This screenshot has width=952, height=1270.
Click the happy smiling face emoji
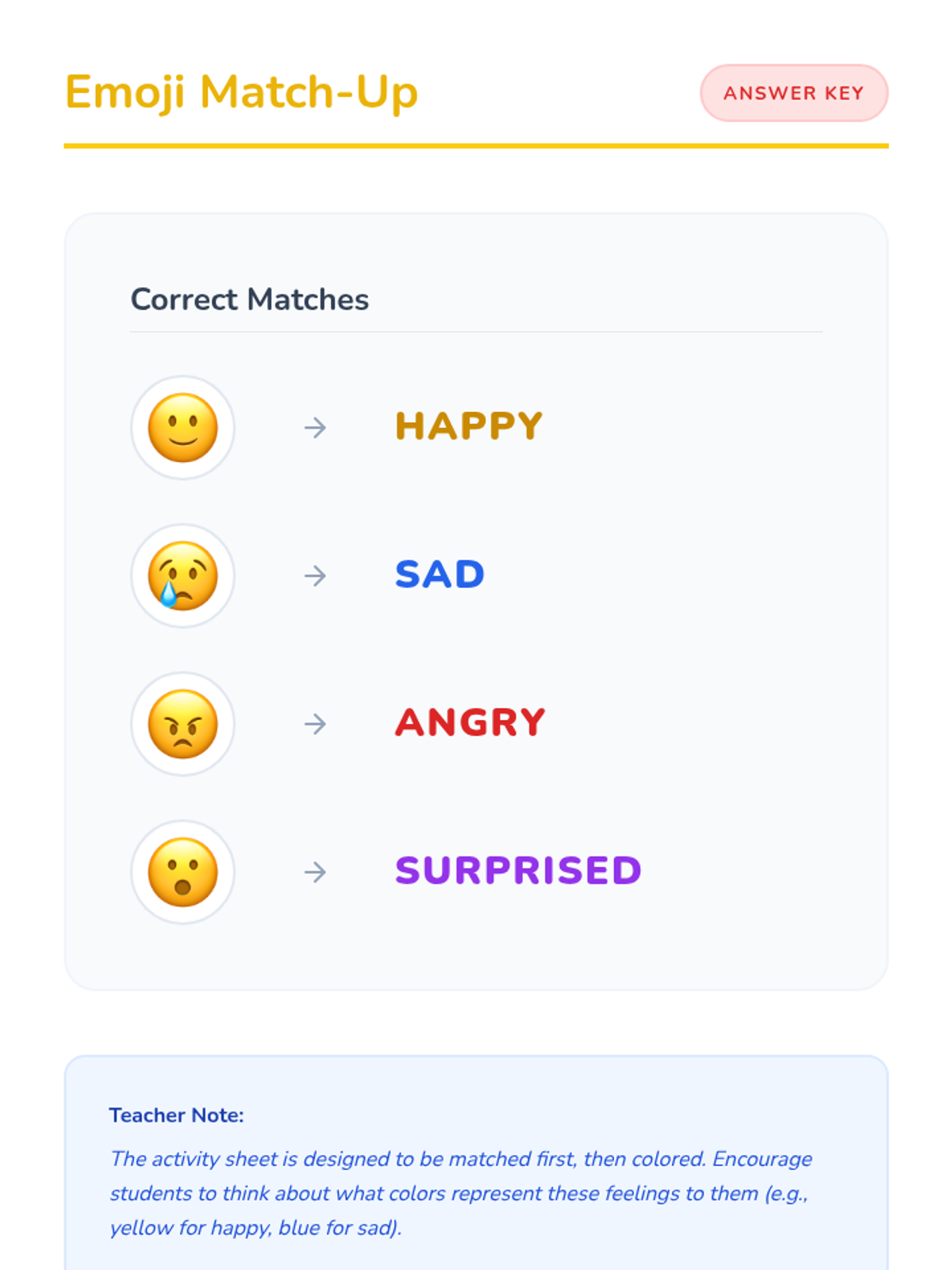(x=183, y=428)
